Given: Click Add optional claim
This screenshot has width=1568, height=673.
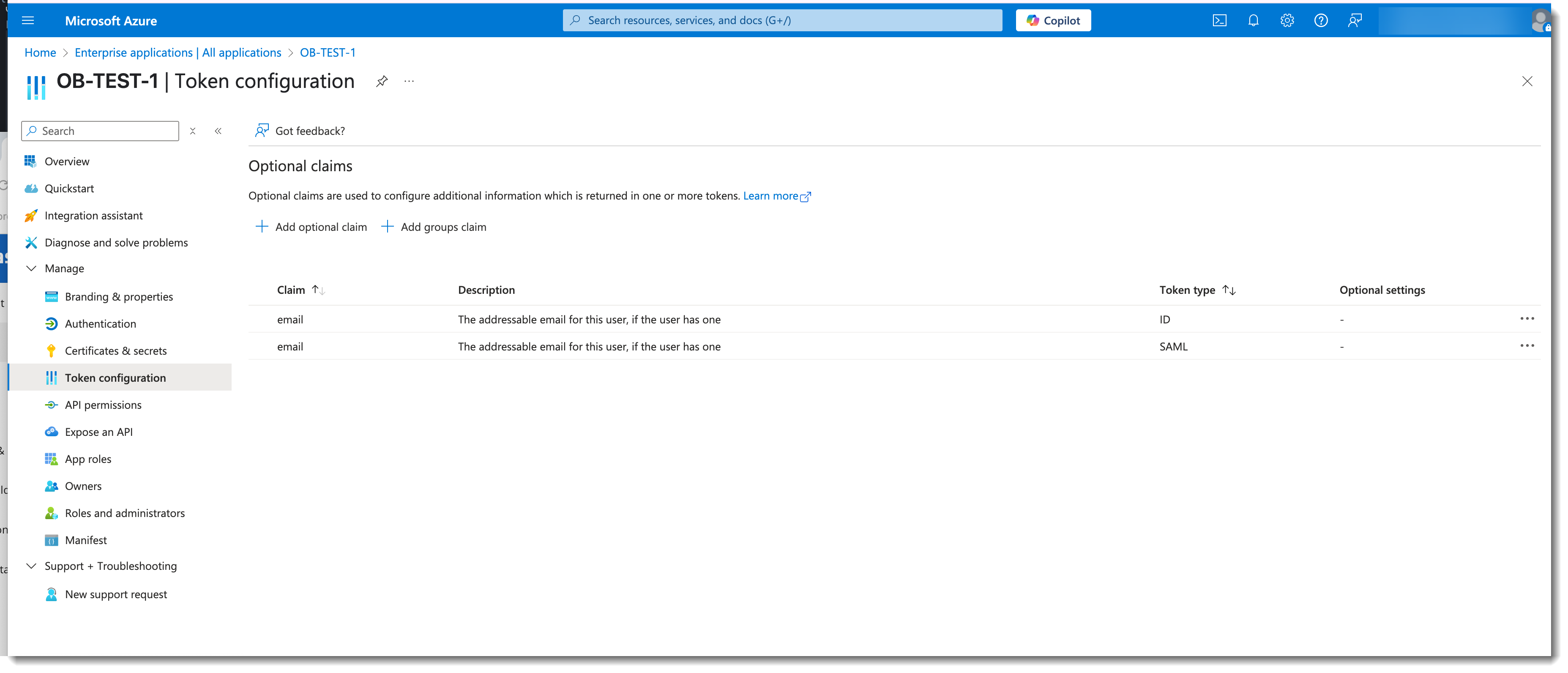Looking at the screenshot, I should [x=311, y=227].
